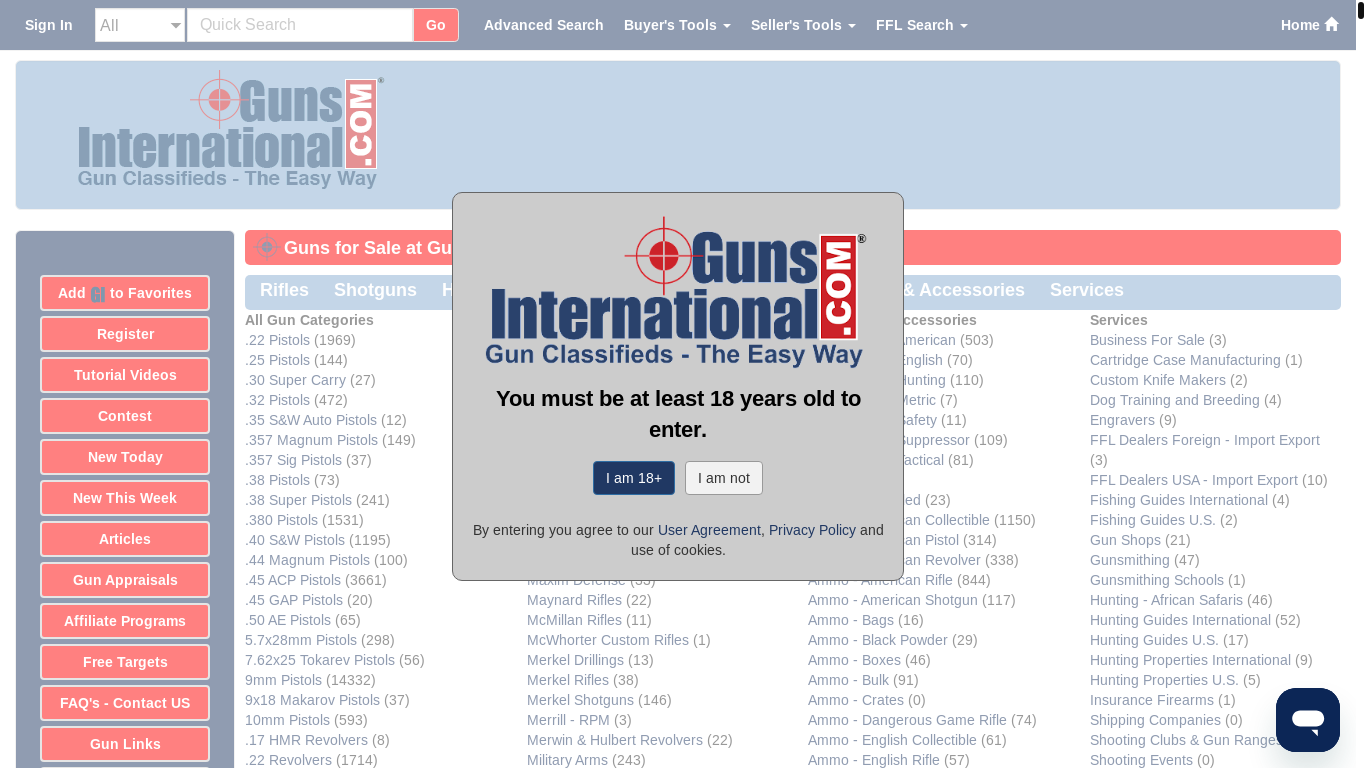The height and width of the screenshot is (768, 1366).
Task: Open the chat widget bubble
Action: [x=1307, y=720]
